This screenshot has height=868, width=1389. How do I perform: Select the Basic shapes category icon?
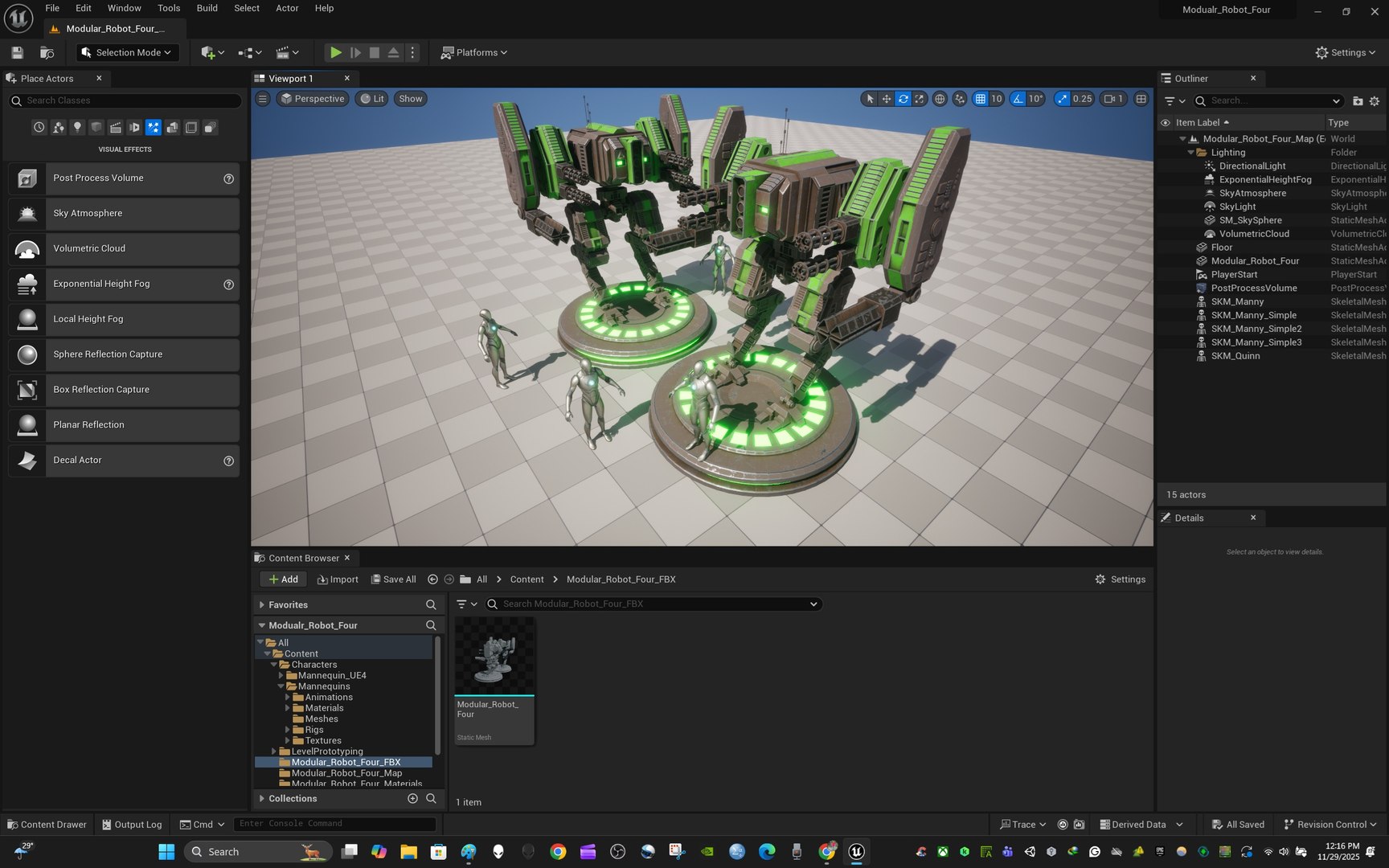click(x=58, y=127)
